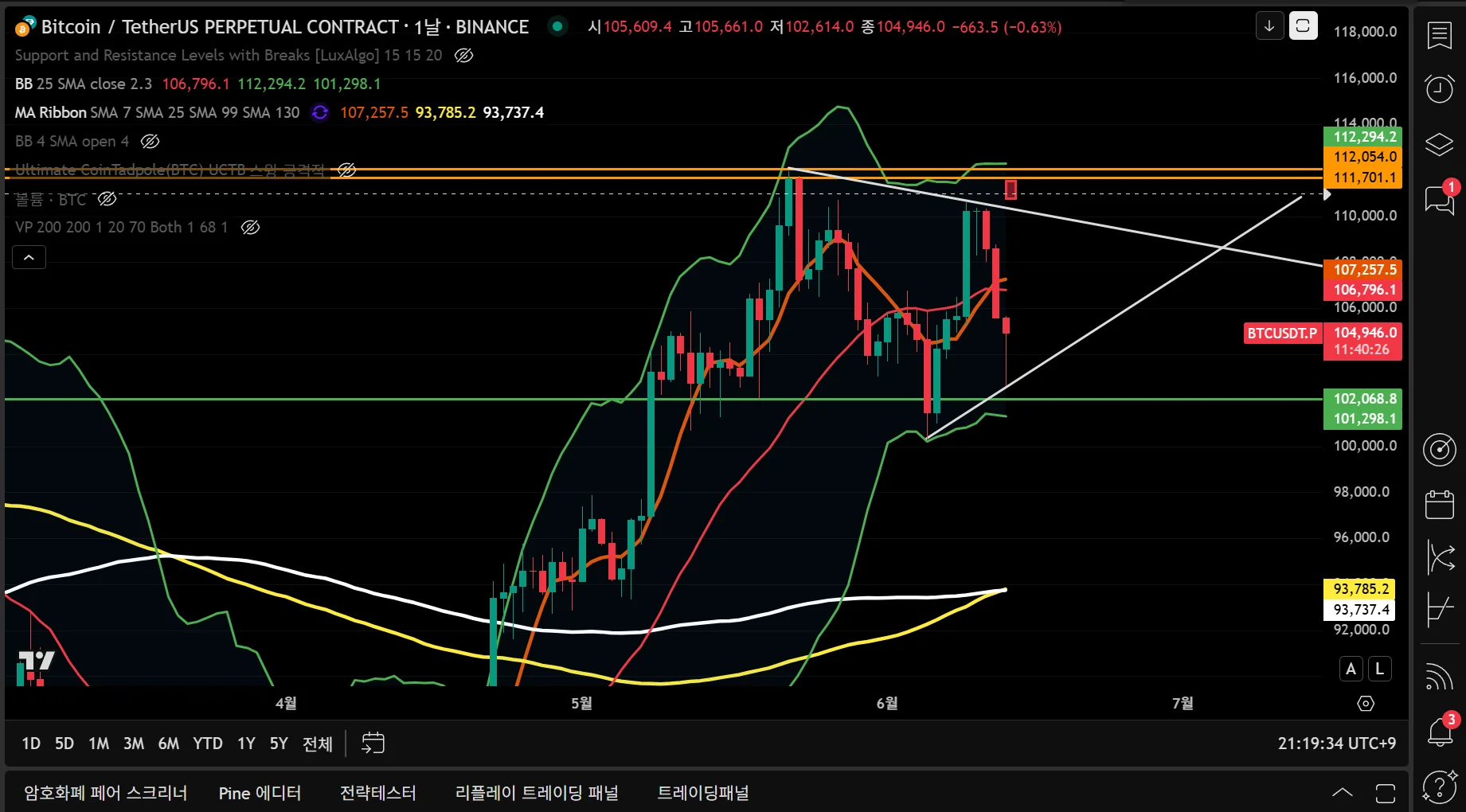Click the Bitcoin symbol logo
Viewport: 1466px width, 812px height.
[x=25, y=27]
